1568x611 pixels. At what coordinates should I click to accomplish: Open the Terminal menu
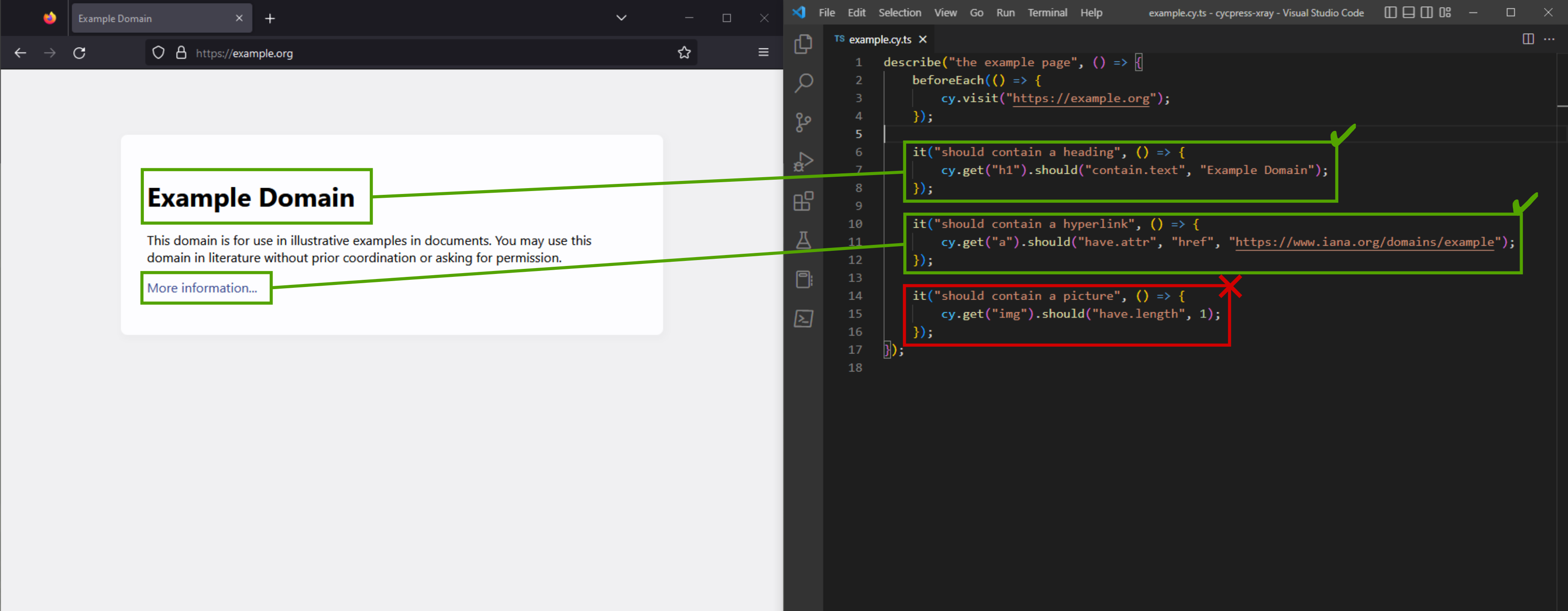click(1047, 13)
